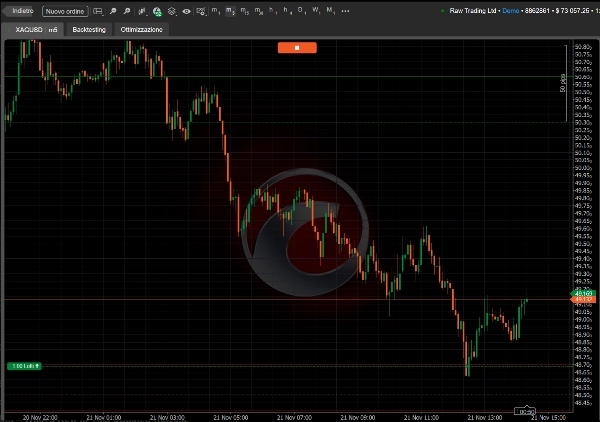The height and width of the screenshot is (422, 600).
Task: Click the zoom in magnifier icon
Action: click(113, 11)
